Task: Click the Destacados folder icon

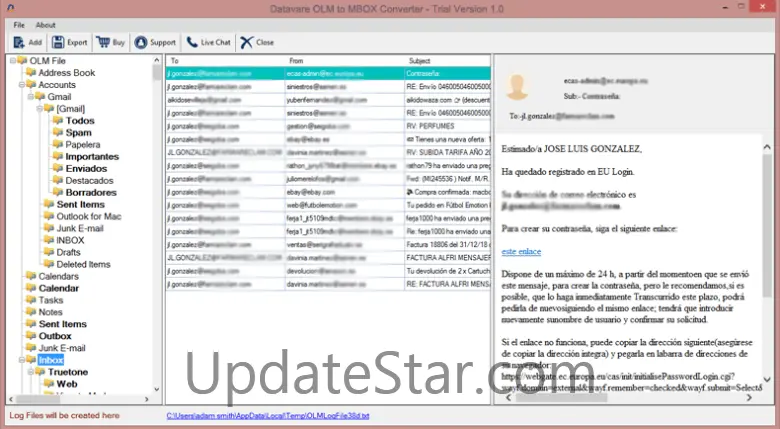Action: tap(58, 180)
